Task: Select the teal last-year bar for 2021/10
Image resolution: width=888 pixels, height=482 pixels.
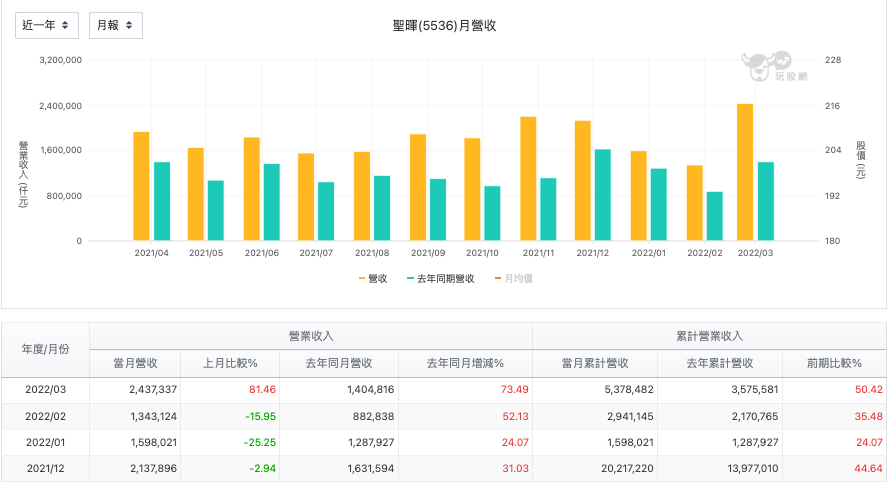Action: coord(492,214)
